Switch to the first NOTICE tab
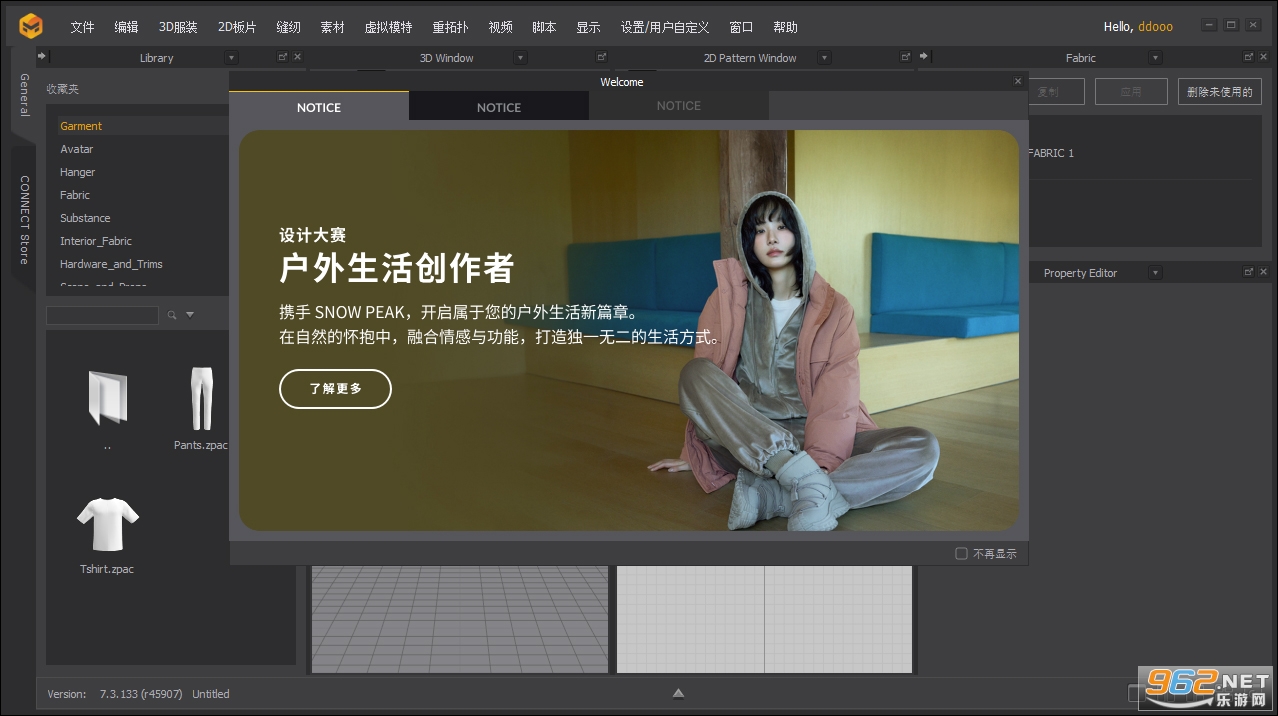Viewport: 1278px width, 716px height. [x=319, y=107]
